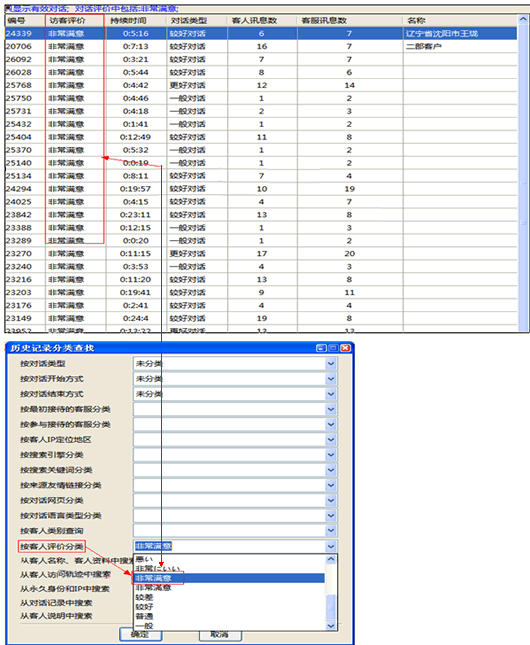530x645 pixels.
Task: Sort by the 编号 column header
Action: 24,21
